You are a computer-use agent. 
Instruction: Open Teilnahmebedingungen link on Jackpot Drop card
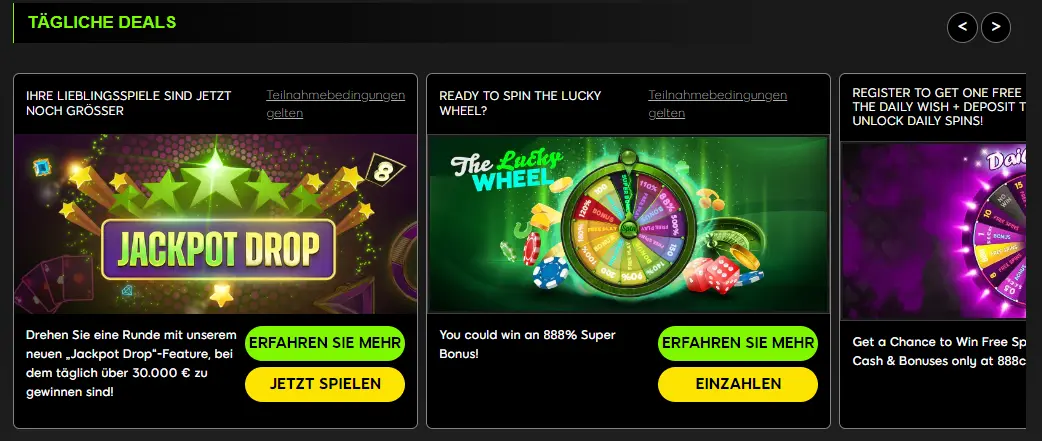[x=336, y=104]
